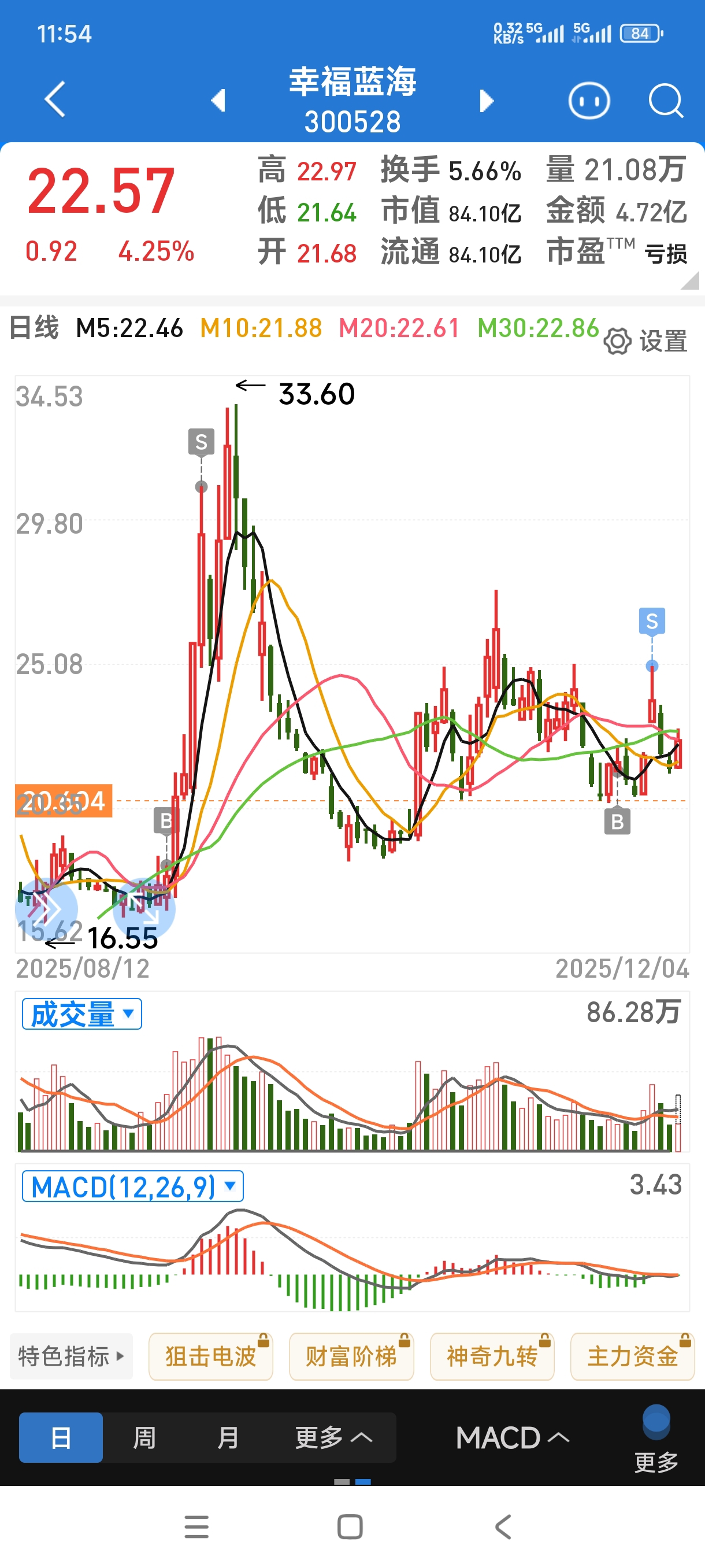Go to previous stock with left triangle
The height and width of the screenshot is (1568, 705).
point(218,101)
